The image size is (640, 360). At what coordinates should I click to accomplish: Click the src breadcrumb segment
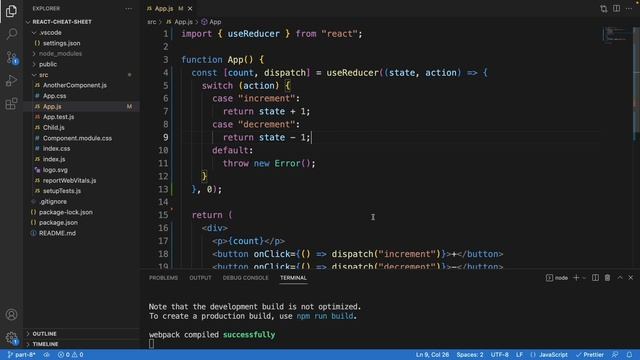(152, 22)
